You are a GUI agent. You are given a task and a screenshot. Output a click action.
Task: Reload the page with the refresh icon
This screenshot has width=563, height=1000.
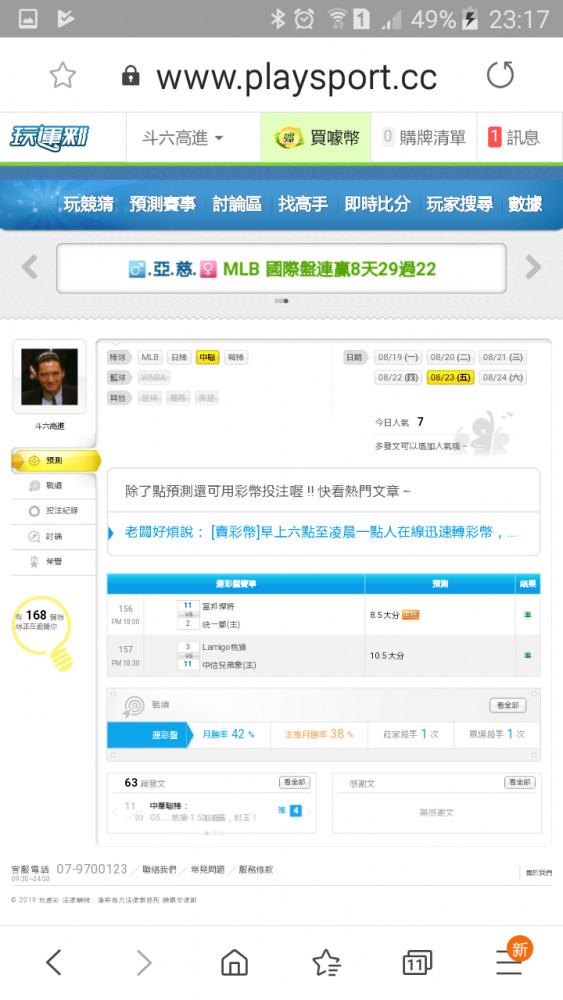(500, 75)
